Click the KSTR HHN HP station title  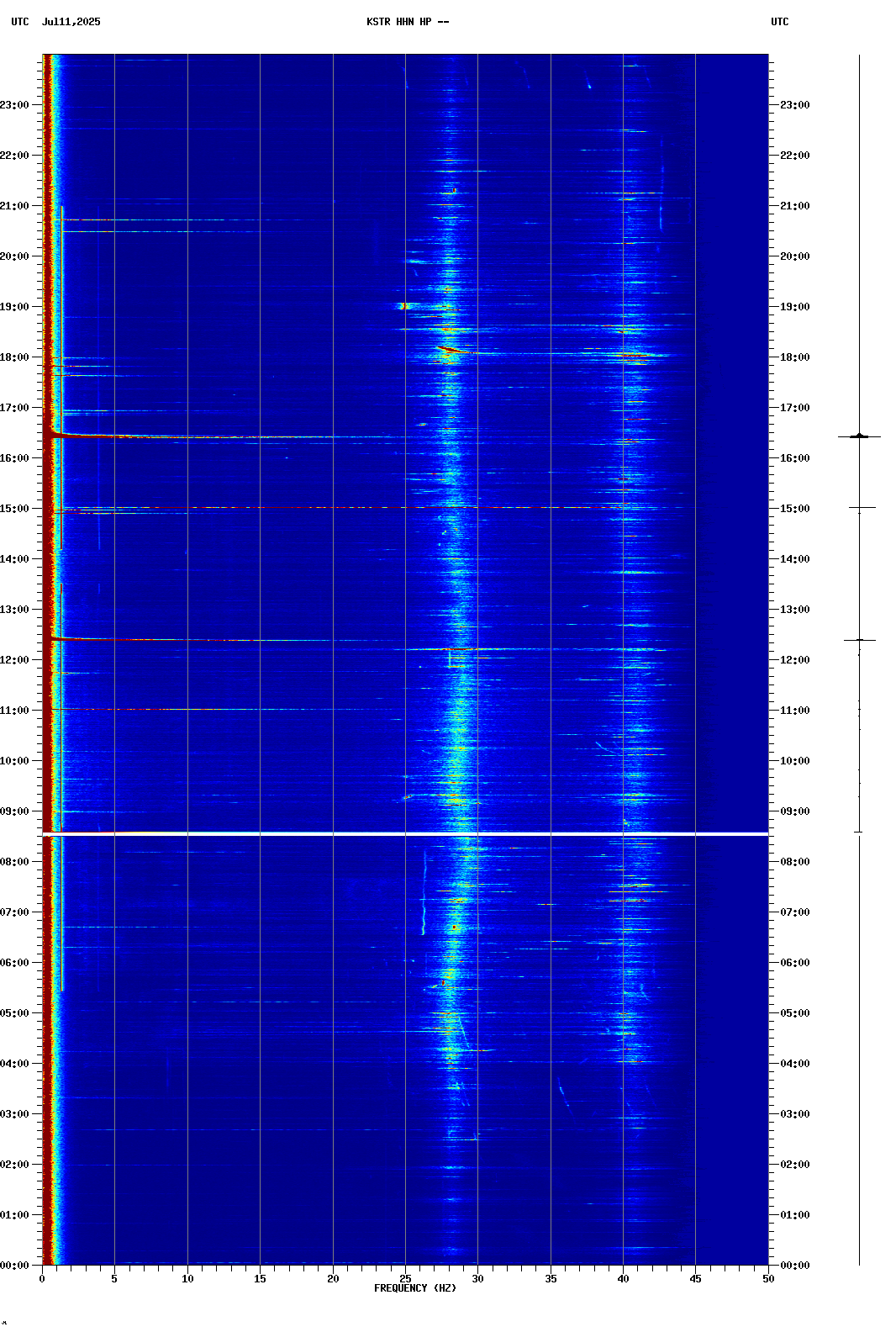pyautogui.click(x=408, y=22)
